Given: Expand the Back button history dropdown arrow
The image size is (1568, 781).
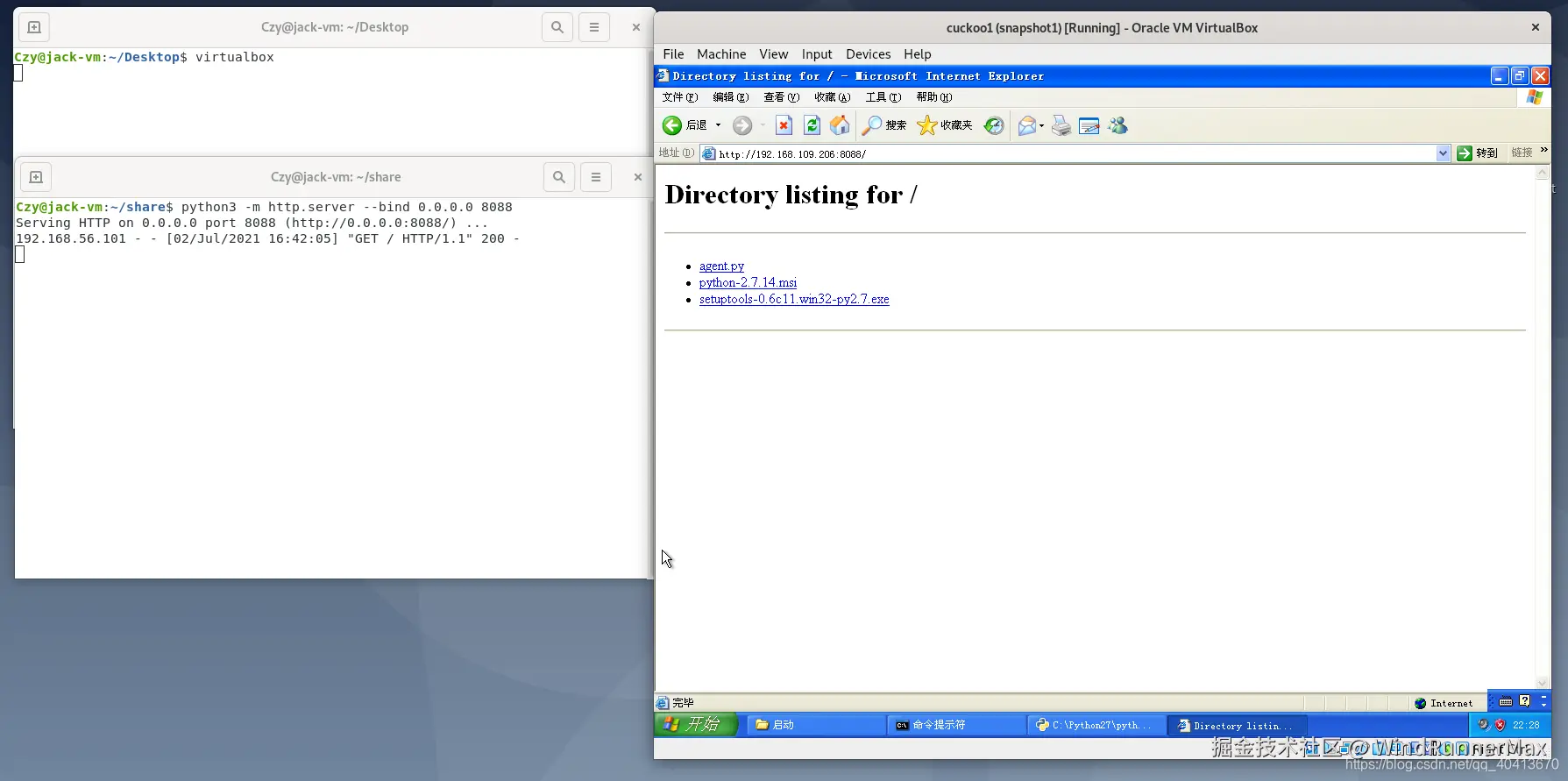Looking at the screenshot, I should point(718,125).
